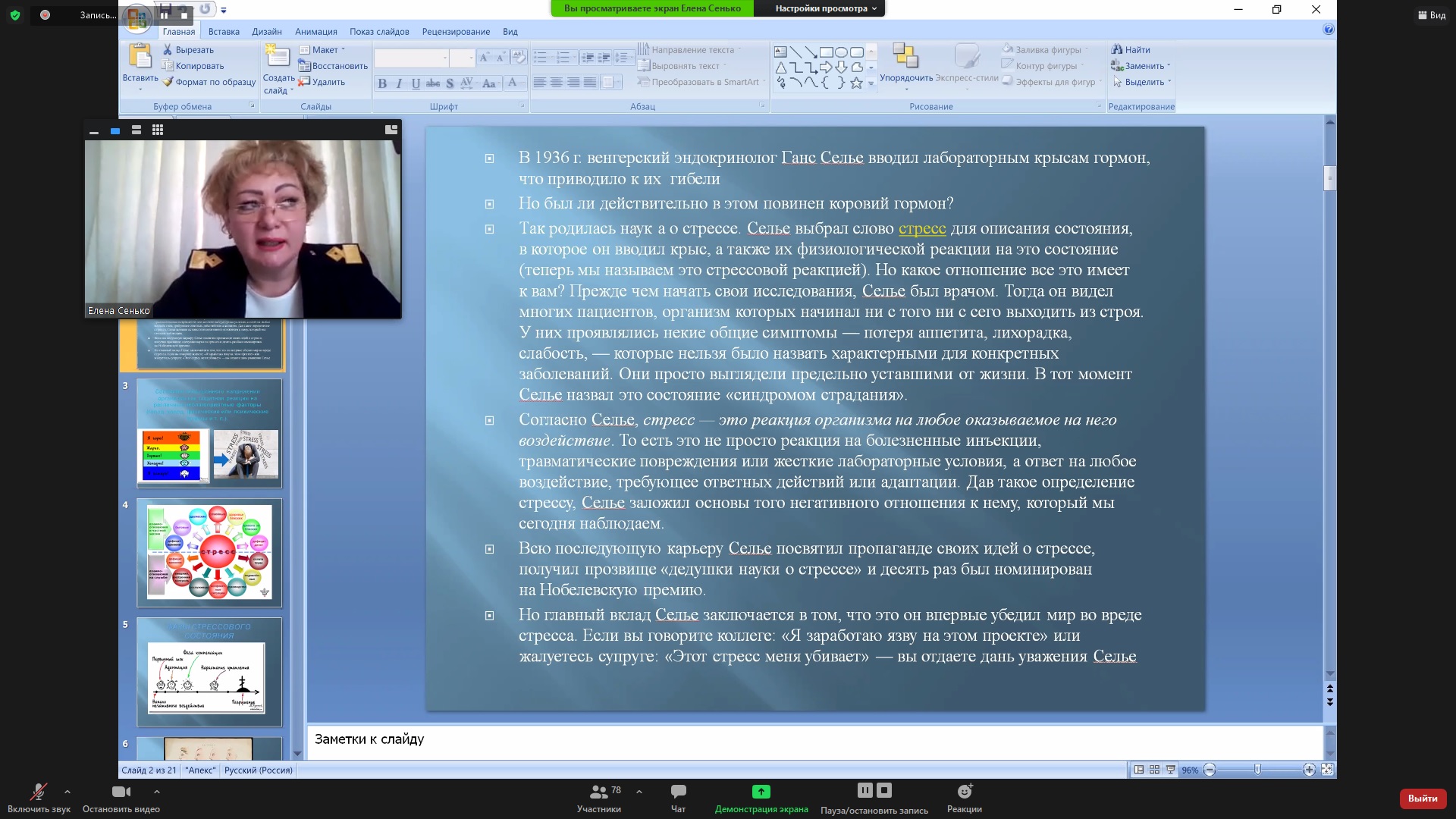Select the Format Painter (Формат по образцу)
The image size is (1456, 819).
209,82
